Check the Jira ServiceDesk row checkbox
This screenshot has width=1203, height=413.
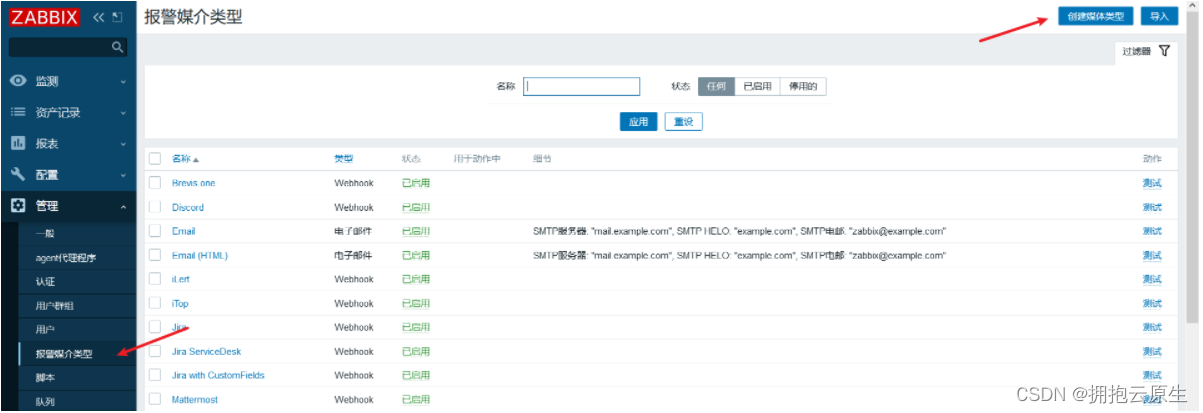[154, 351]
